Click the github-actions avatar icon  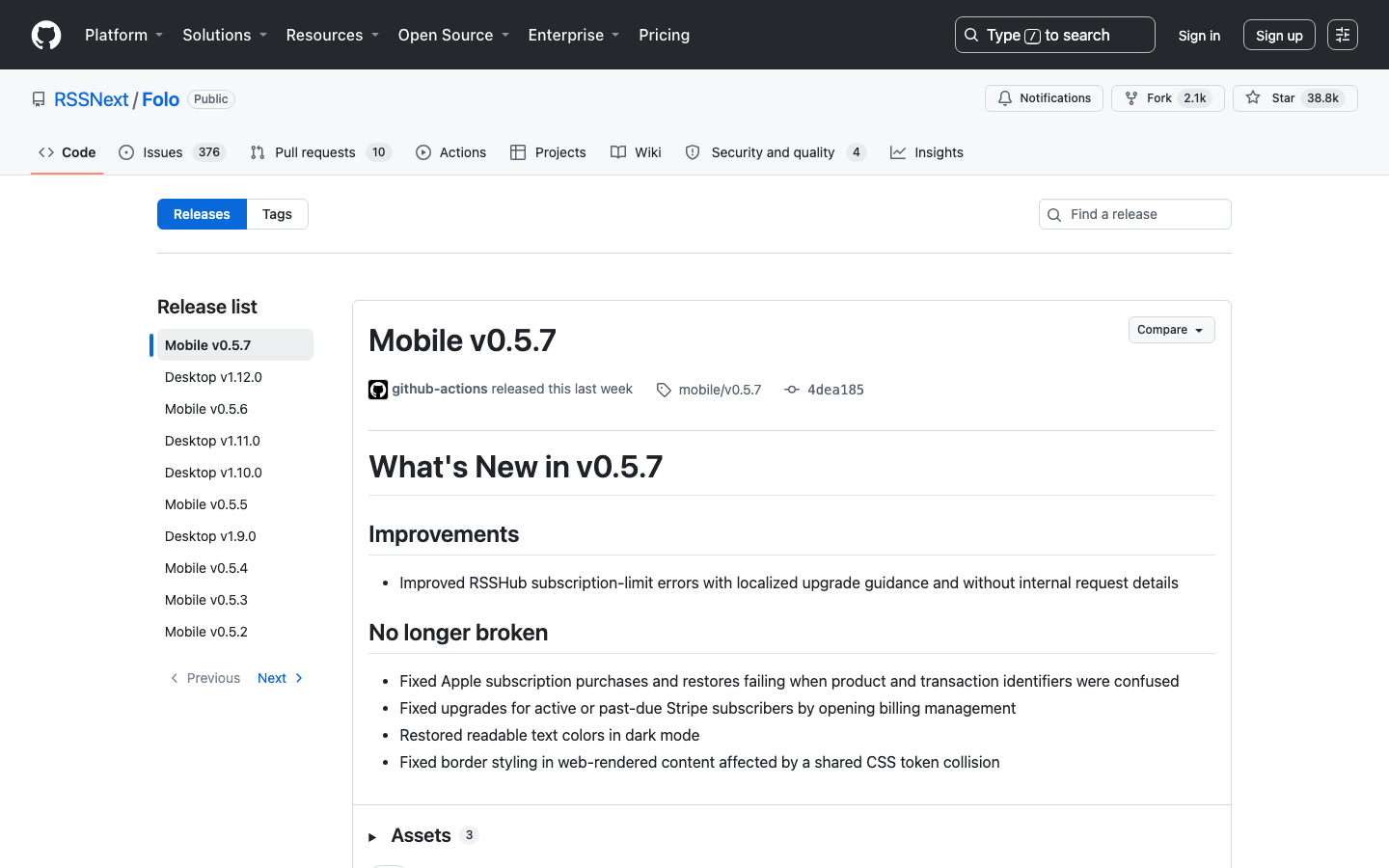pos(378,390)
